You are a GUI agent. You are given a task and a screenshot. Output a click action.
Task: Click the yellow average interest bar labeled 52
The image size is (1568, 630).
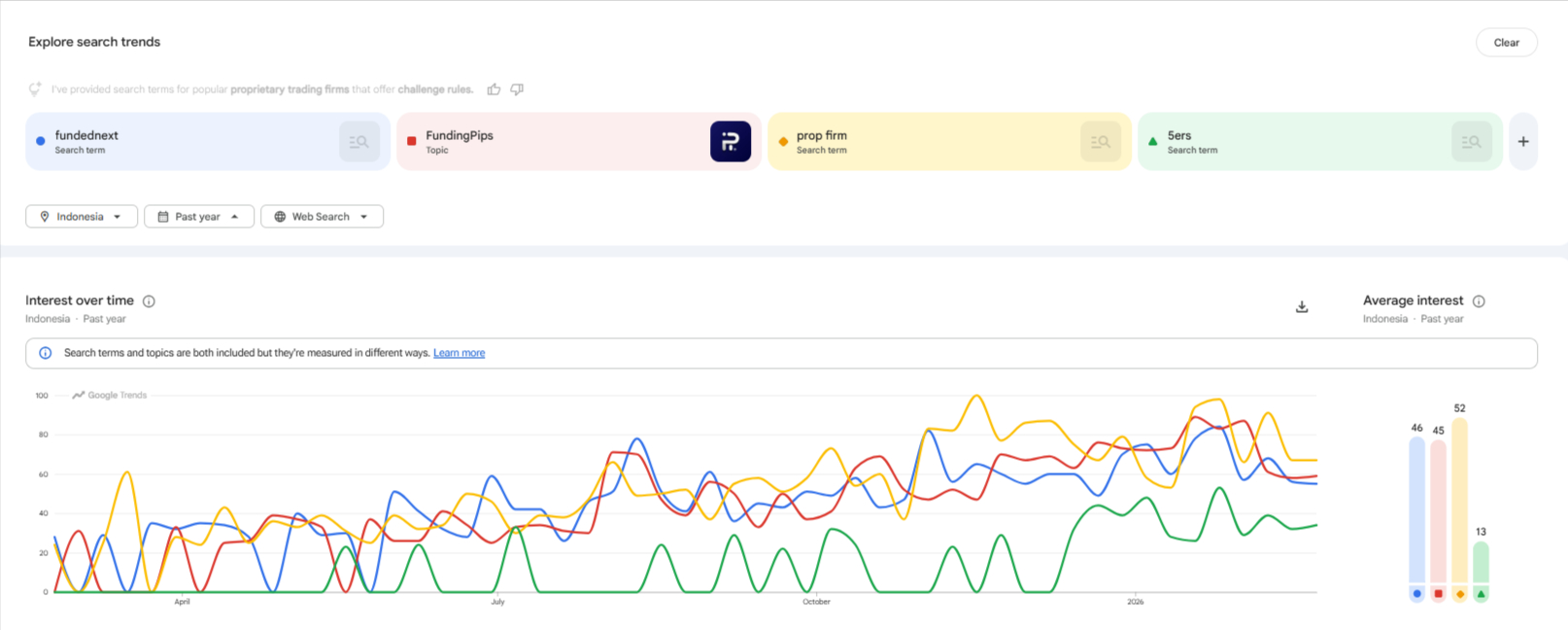point(1459,502)
